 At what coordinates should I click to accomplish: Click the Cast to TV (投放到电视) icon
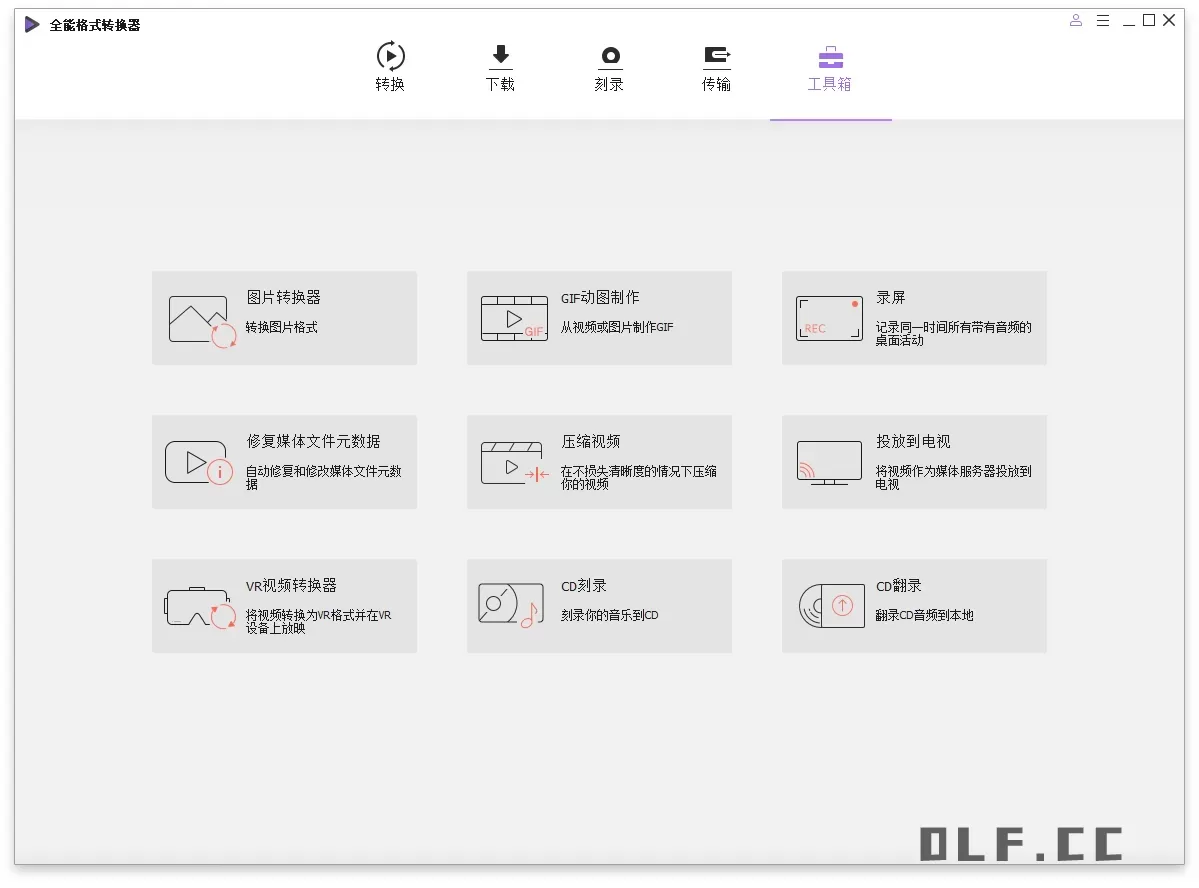pyautogui.click(x=829, y=463)
